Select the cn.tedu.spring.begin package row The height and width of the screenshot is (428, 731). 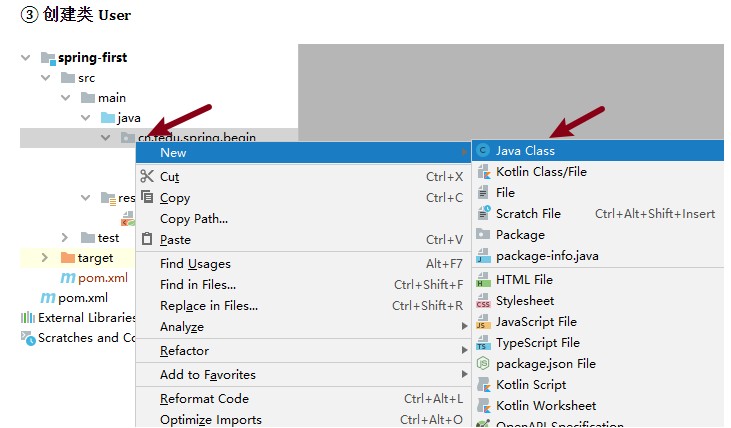[x=159, y=138]
